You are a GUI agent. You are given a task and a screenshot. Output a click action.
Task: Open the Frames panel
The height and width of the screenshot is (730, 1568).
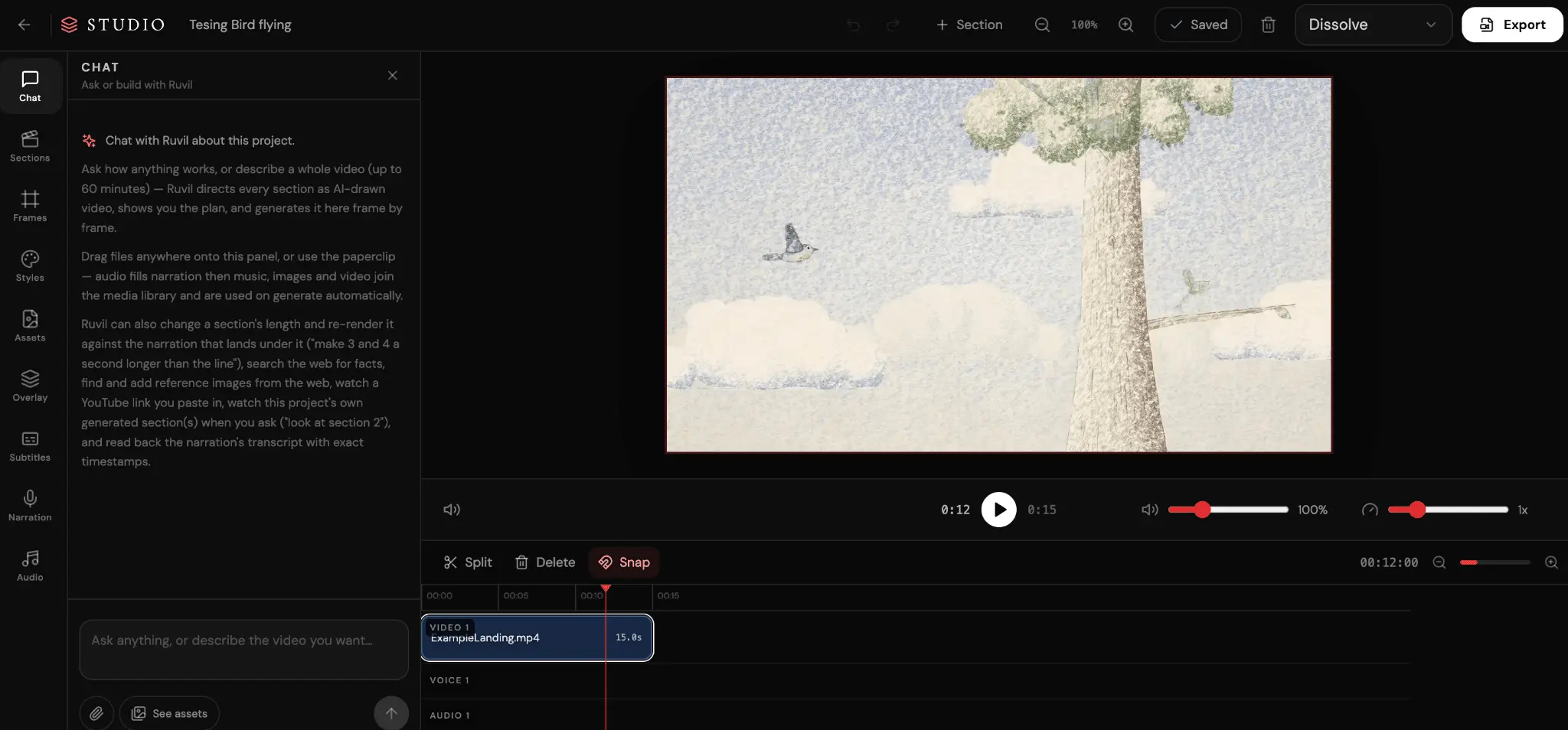point(30,206)
